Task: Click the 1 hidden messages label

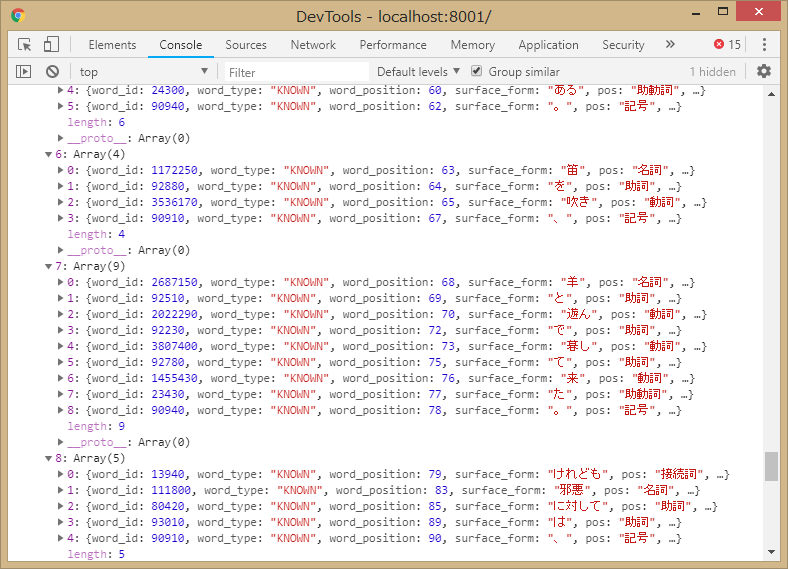Action: (x=712, y=72)
